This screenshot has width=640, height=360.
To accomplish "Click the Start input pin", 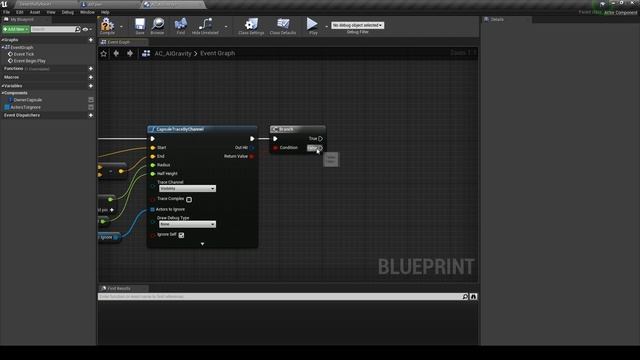I will (x=153, y=148).
